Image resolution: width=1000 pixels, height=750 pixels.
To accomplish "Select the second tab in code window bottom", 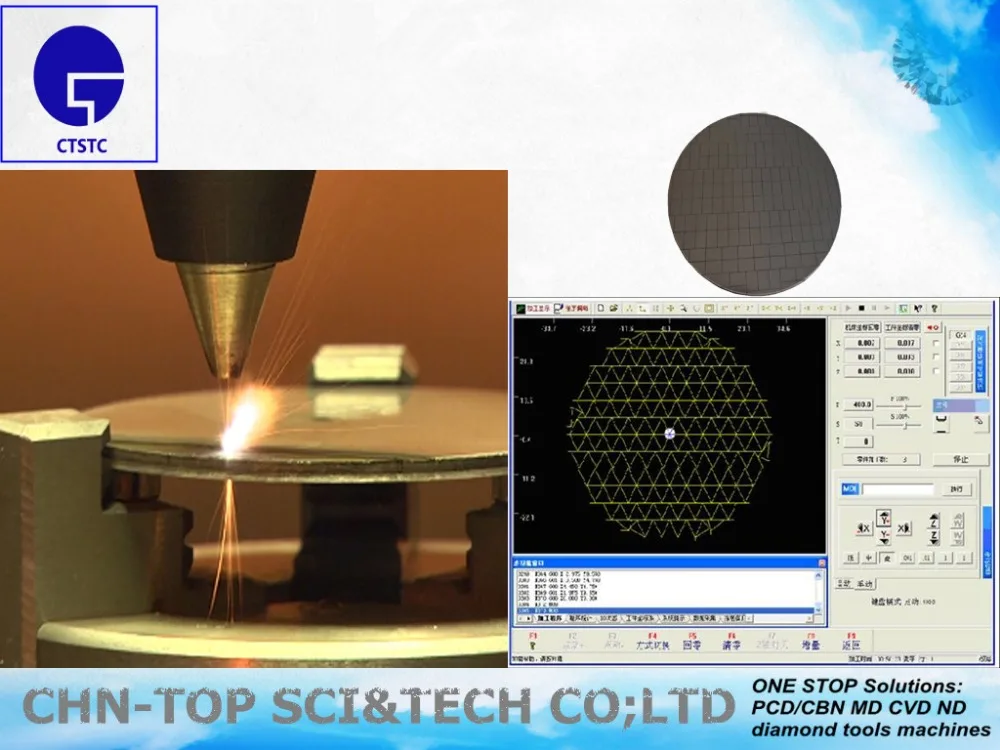I will click(x=581, y=618).
